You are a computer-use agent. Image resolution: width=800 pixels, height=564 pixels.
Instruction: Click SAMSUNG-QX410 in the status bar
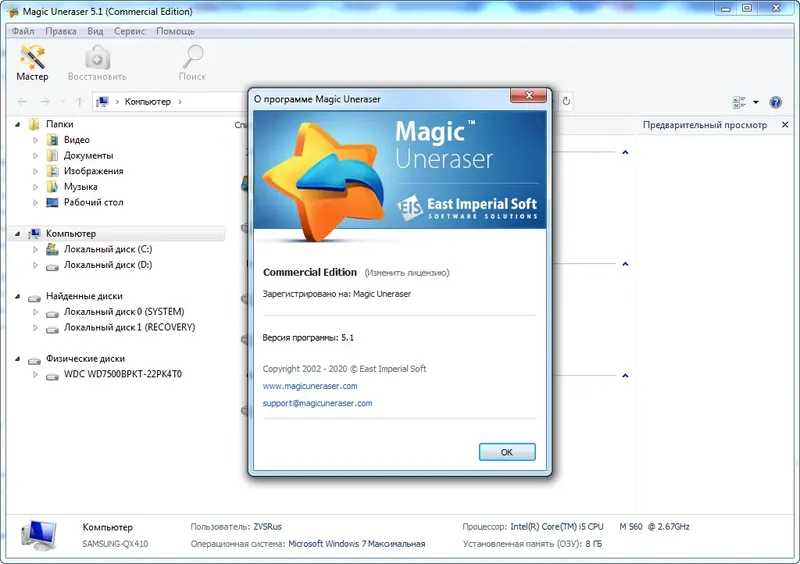click(x=115, y=544)
